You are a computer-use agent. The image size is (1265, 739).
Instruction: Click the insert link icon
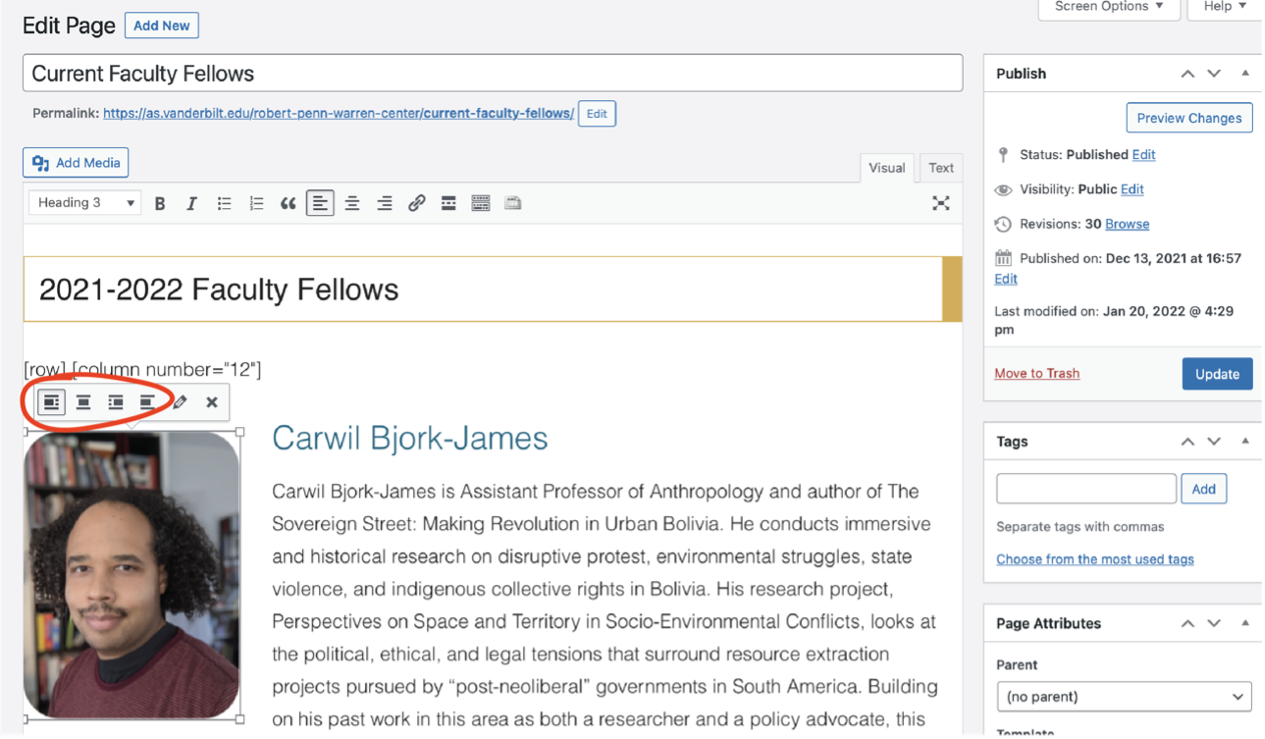click(x=417, y=203)
